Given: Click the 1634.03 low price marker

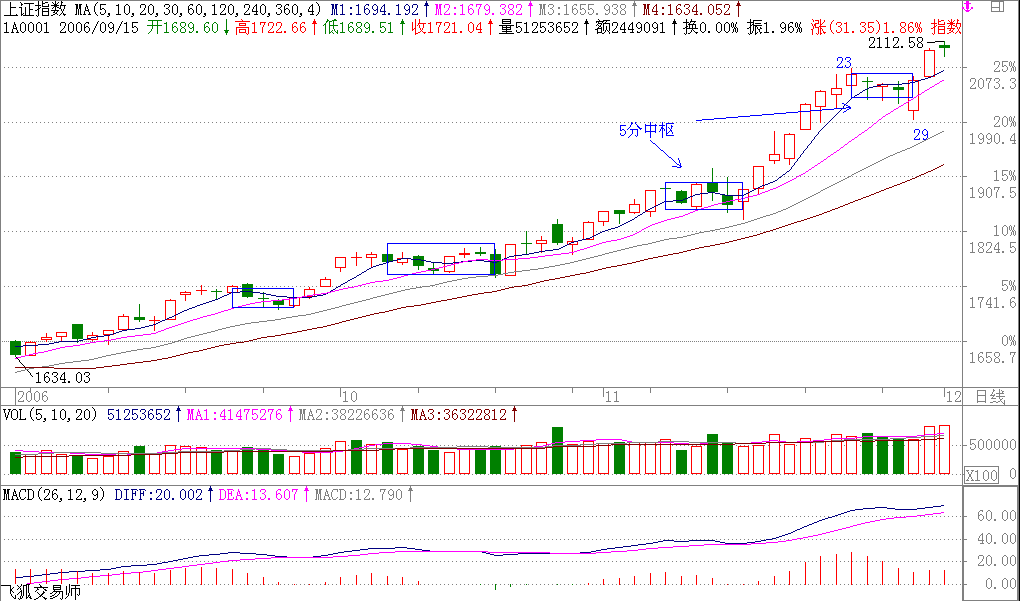Looking at the screenshot, I should click(62, 377).
